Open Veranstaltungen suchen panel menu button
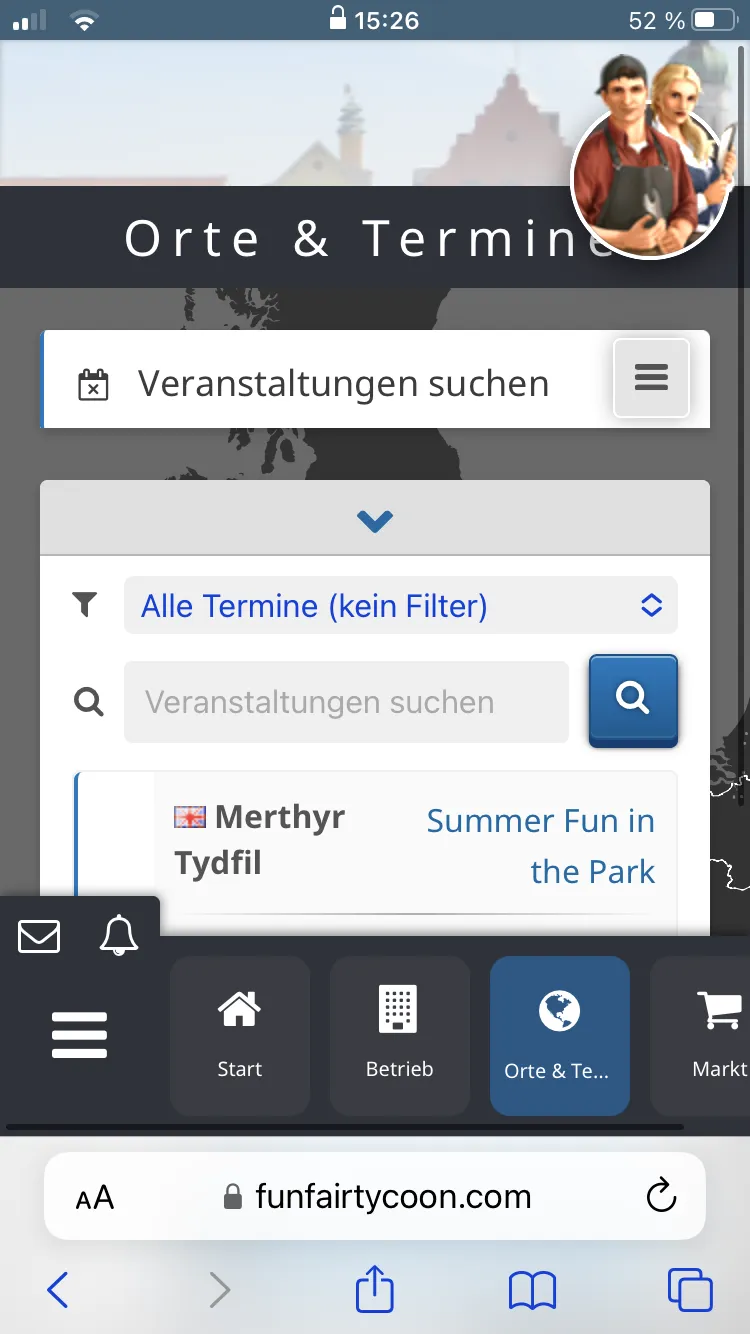 click(x=651, y=378)
